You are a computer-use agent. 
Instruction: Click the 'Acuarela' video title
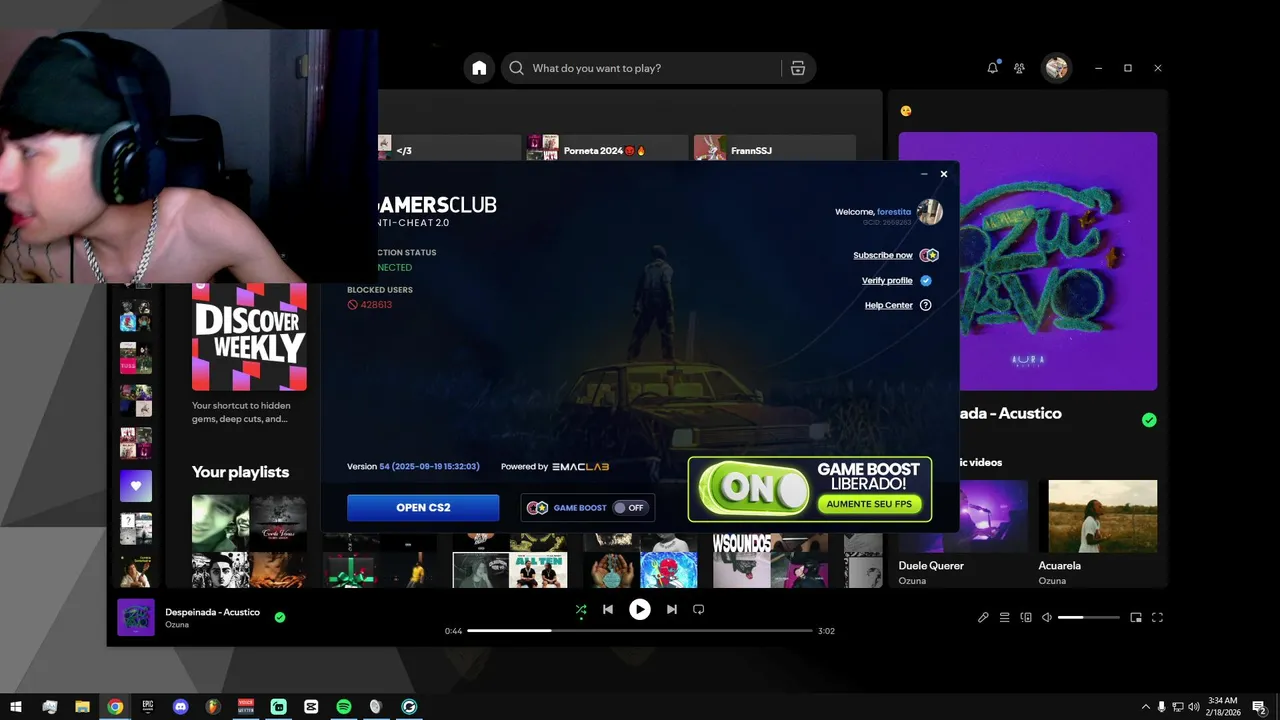[x=1062, y=565]
